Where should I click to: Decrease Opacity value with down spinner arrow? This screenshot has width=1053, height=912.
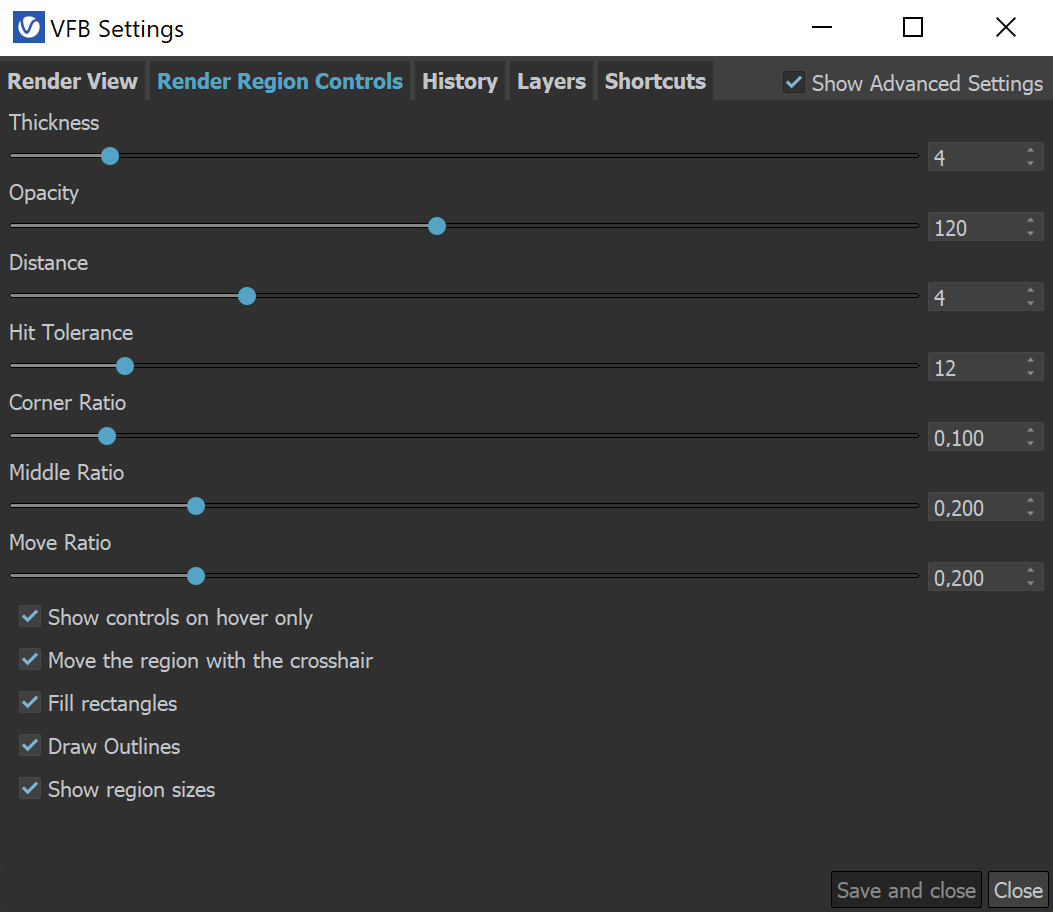tap(1030, 234)
